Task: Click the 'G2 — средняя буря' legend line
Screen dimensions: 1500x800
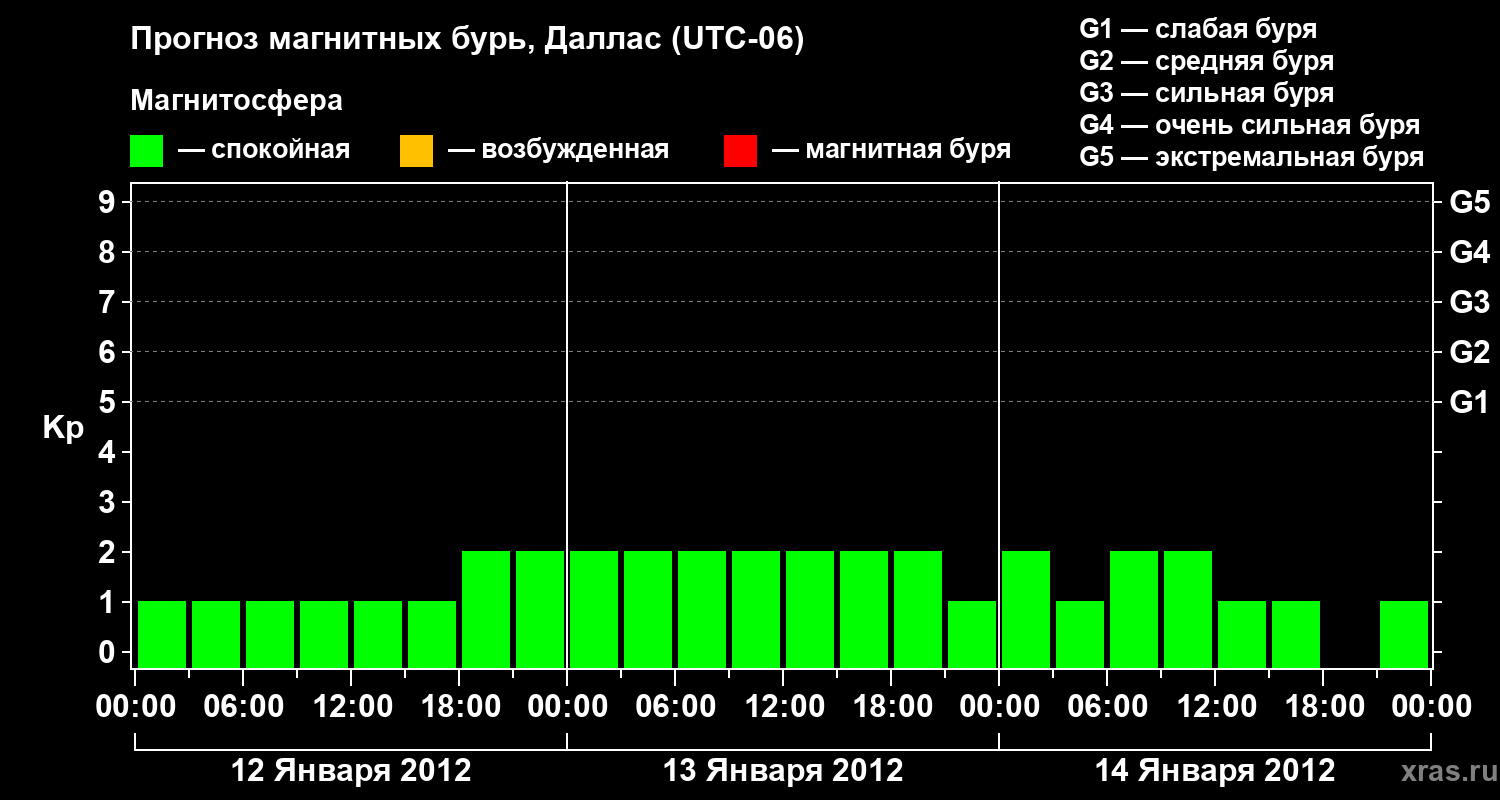Action: coord(1207,61)
